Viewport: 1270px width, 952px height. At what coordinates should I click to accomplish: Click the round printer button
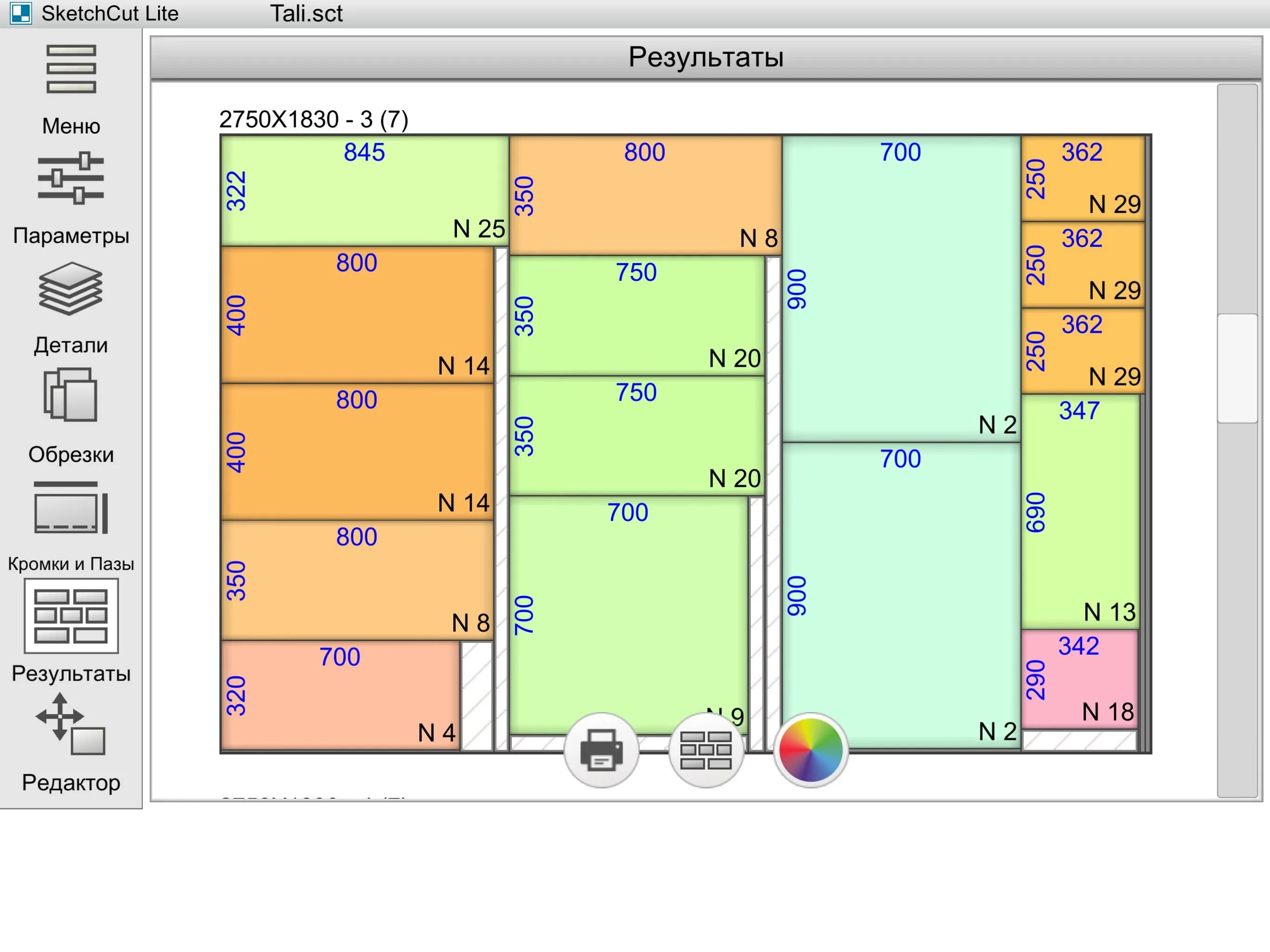601,750
